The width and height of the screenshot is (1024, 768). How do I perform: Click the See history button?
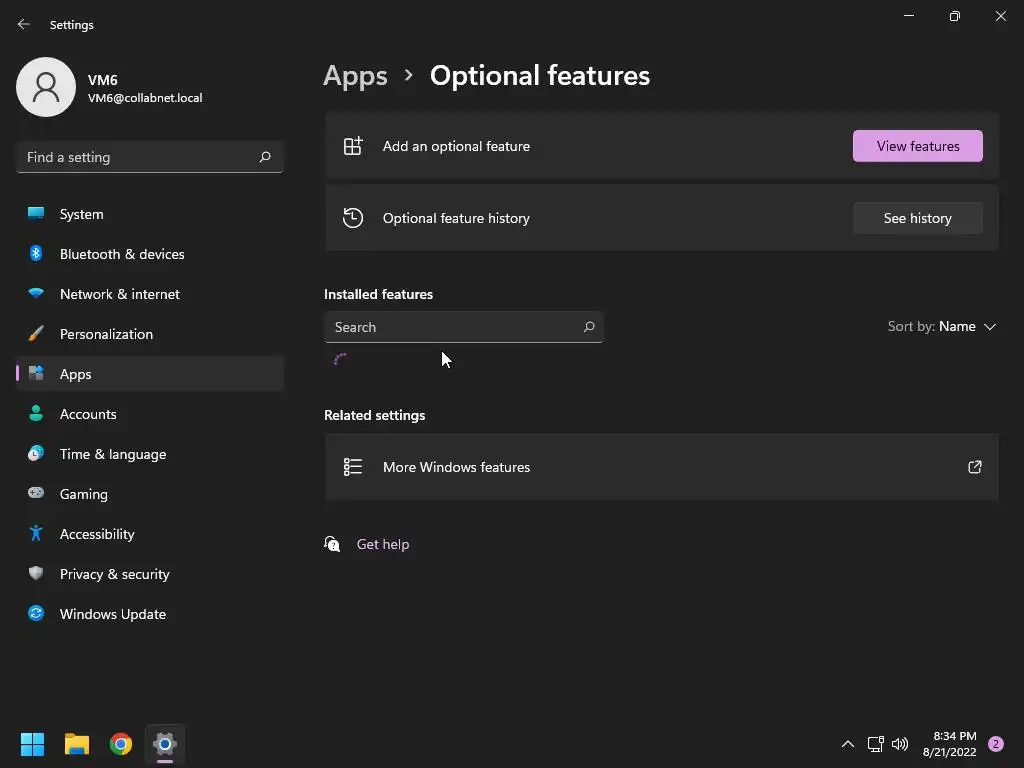(x=917, y=218)
